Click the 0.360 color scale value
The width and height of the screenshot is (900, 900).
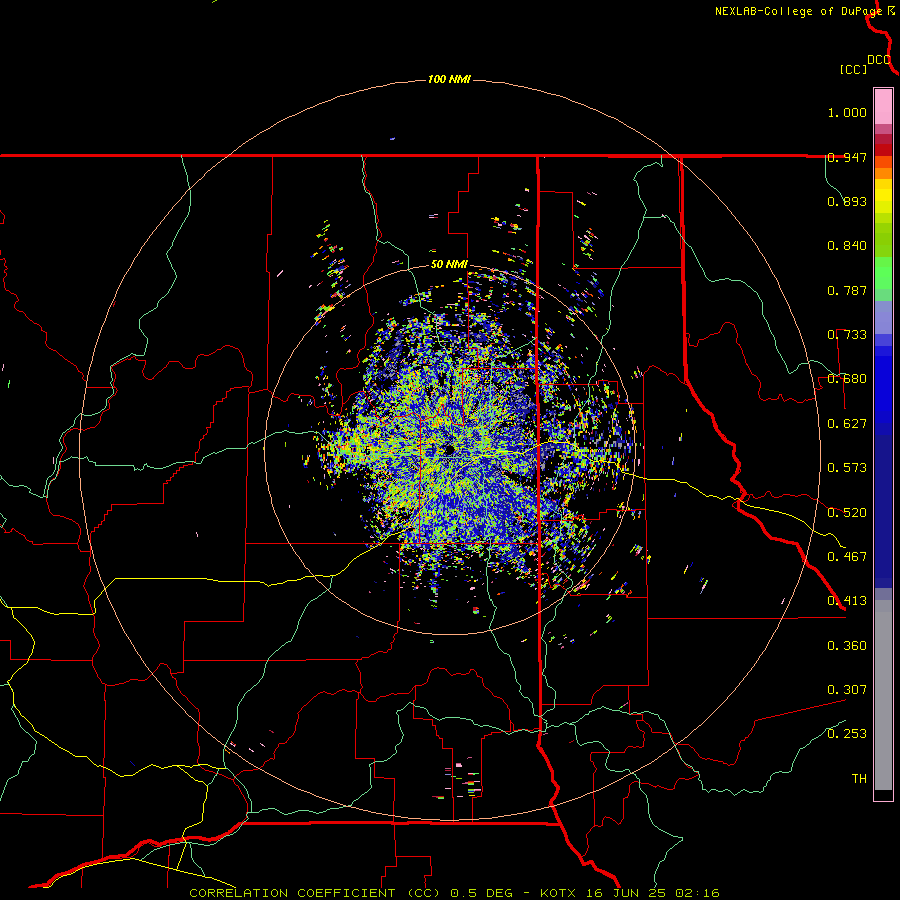pyautogui.click(x=847, y=645)
